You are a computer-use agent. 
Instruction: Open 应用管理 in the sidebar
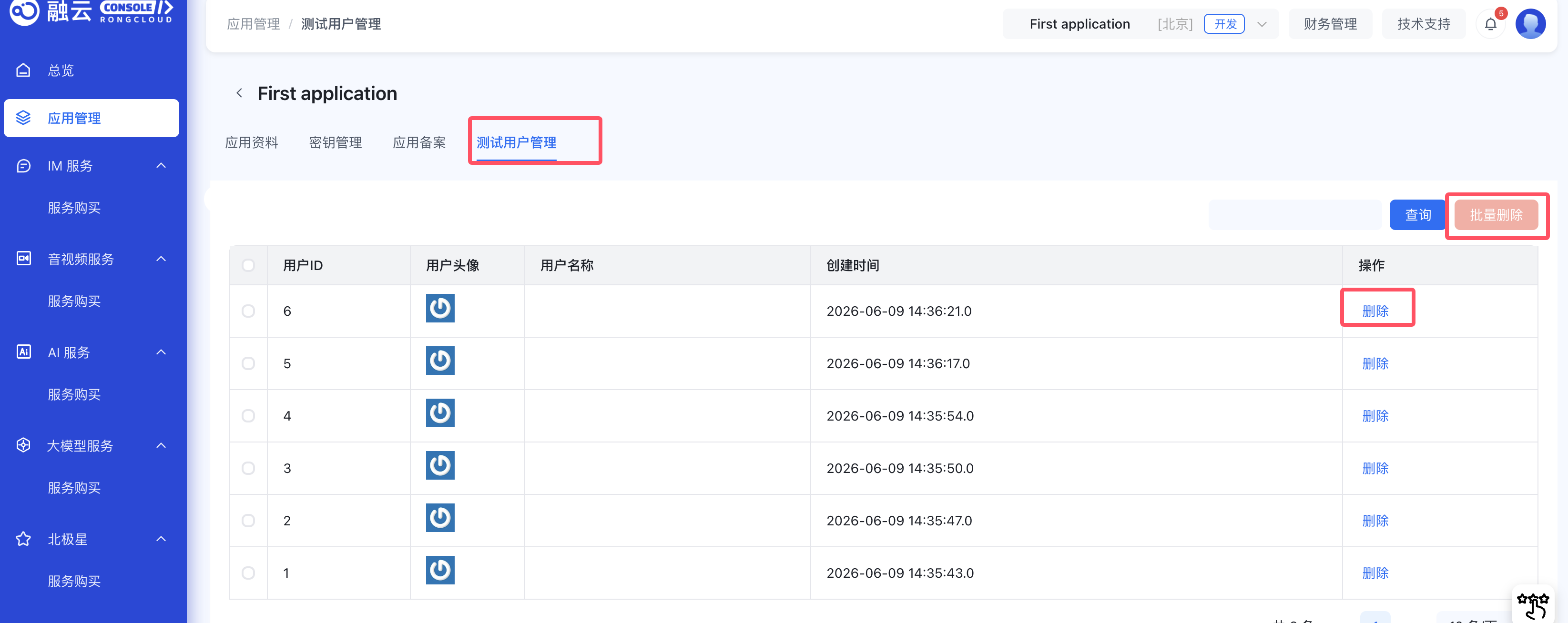click(x=92, y=118)
